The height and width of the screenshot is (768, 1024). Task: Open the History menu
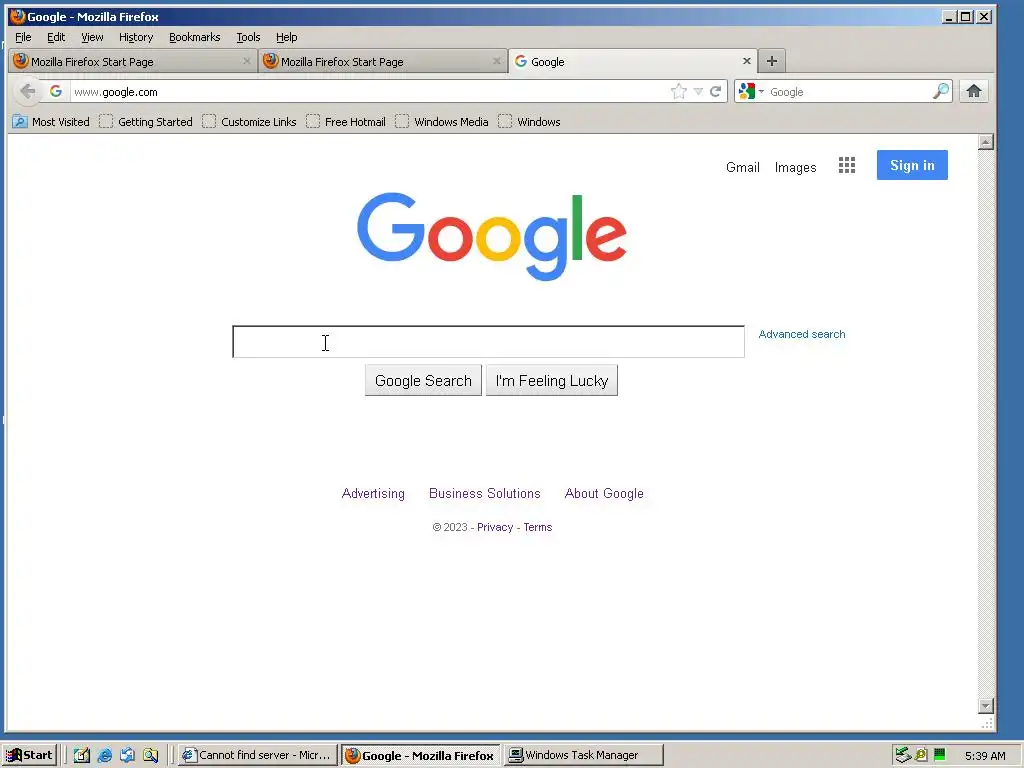point(136,37)
